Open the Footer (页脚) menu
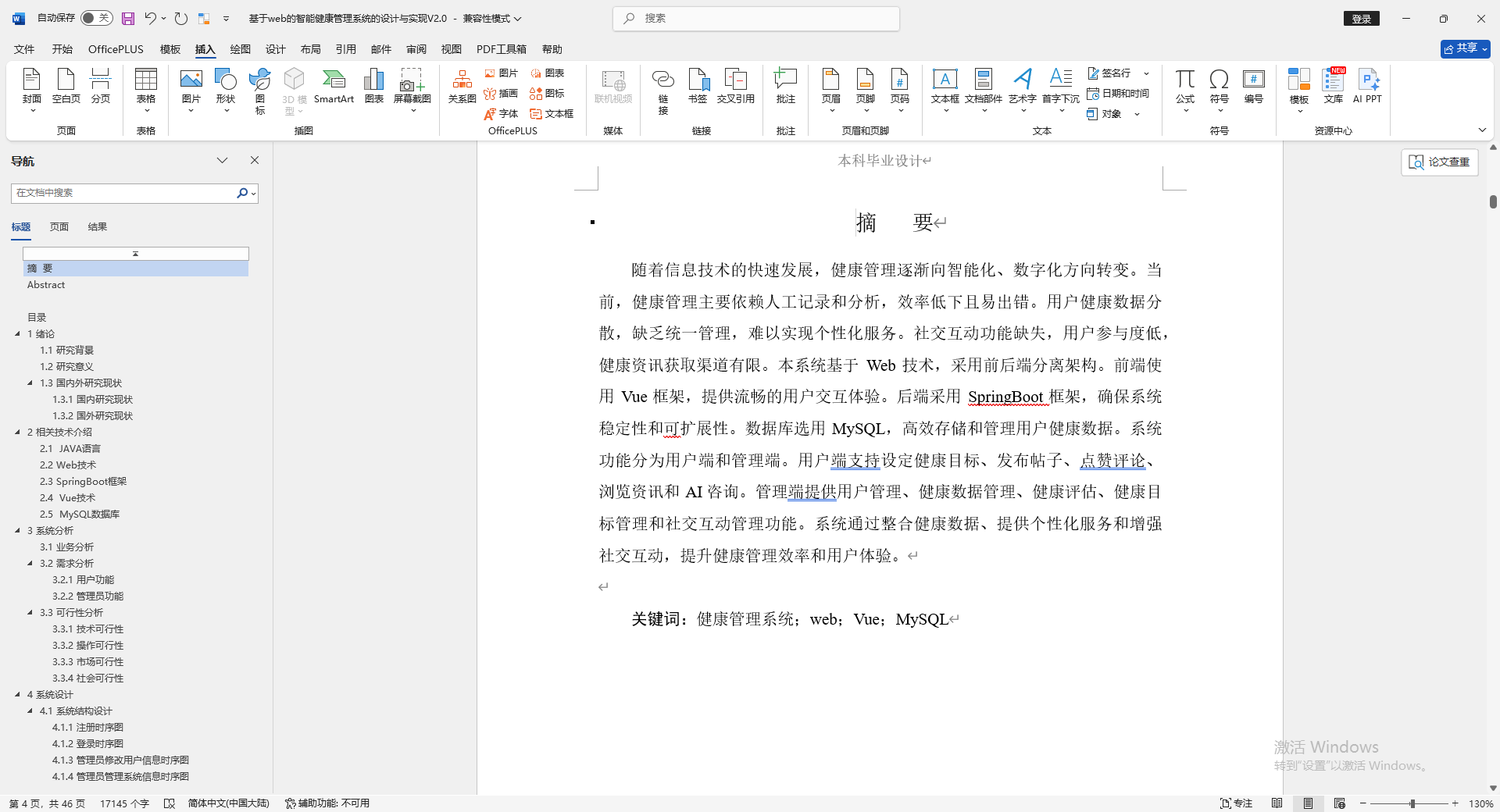1500x812 pixels. (866, 90)
